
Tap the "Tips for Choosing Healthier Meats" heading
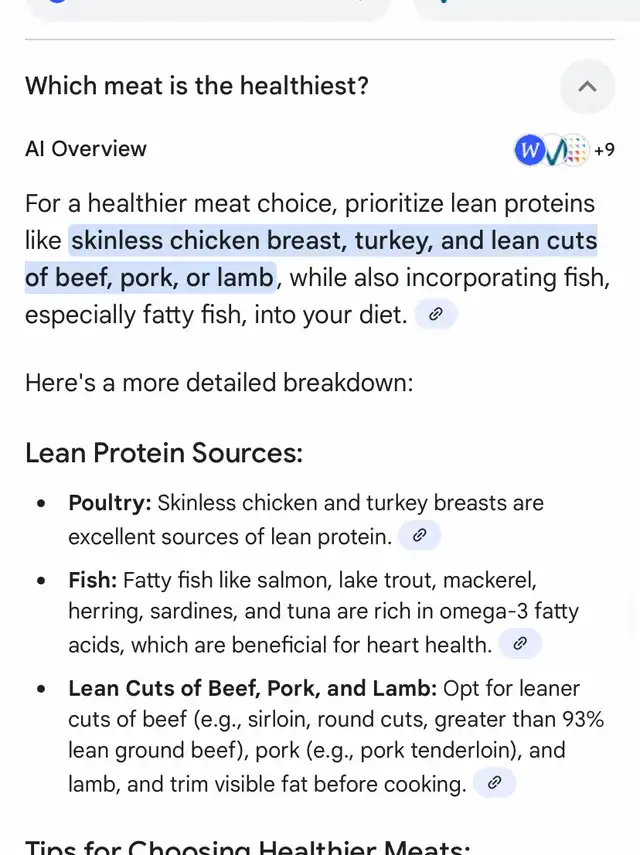[x=247, y=846]
